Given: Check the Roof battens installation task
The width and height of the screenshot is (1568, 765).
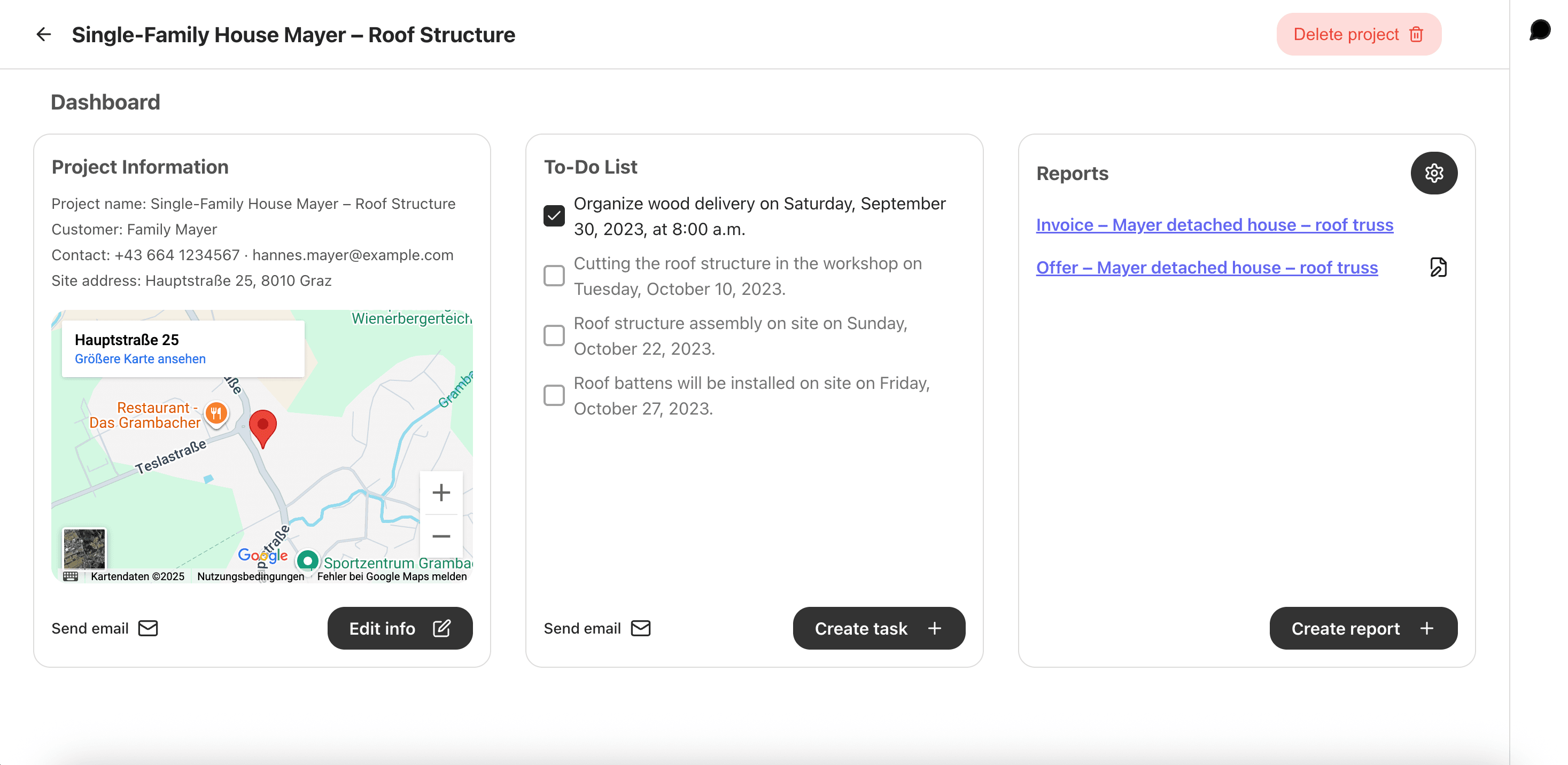Looking at the screenshot, I should (x=553, y=395).
